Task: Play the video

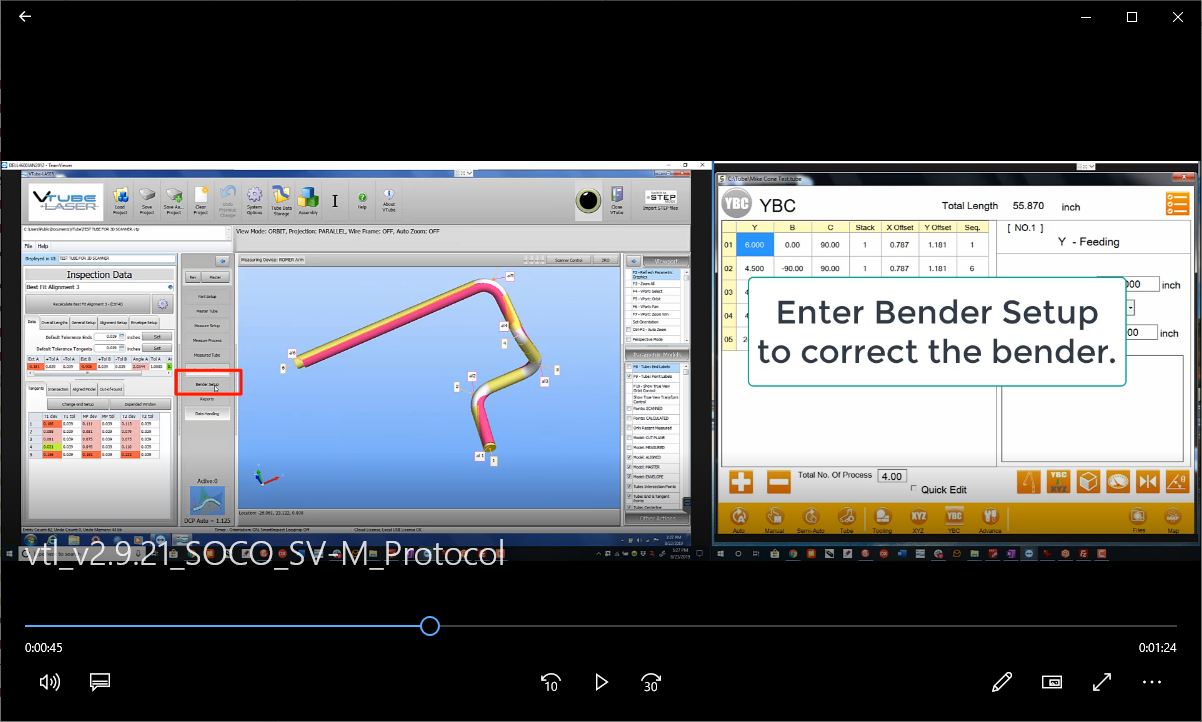Action: click(601, 682)
